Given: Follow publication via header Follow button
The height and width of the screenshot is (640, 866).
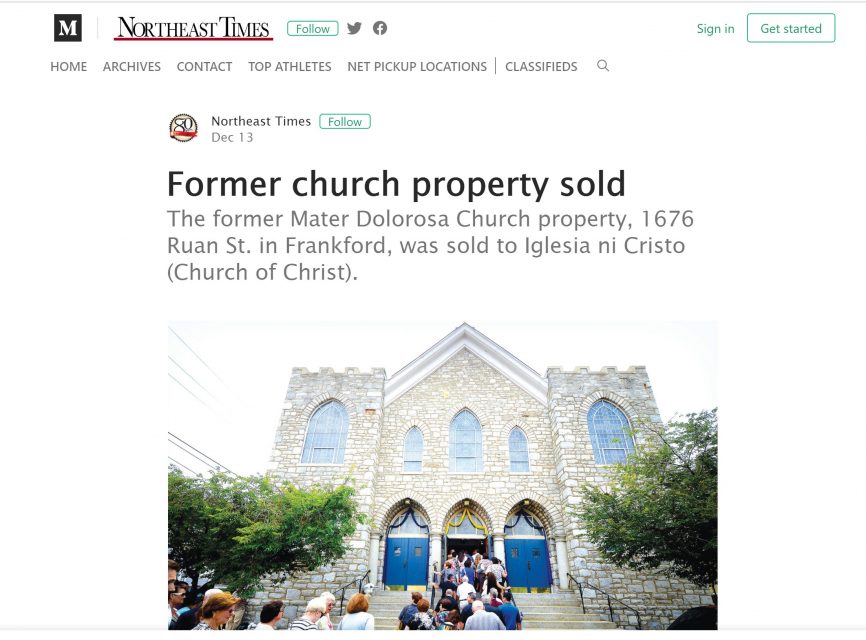Looking at the screenshot, I should point(313,29).
